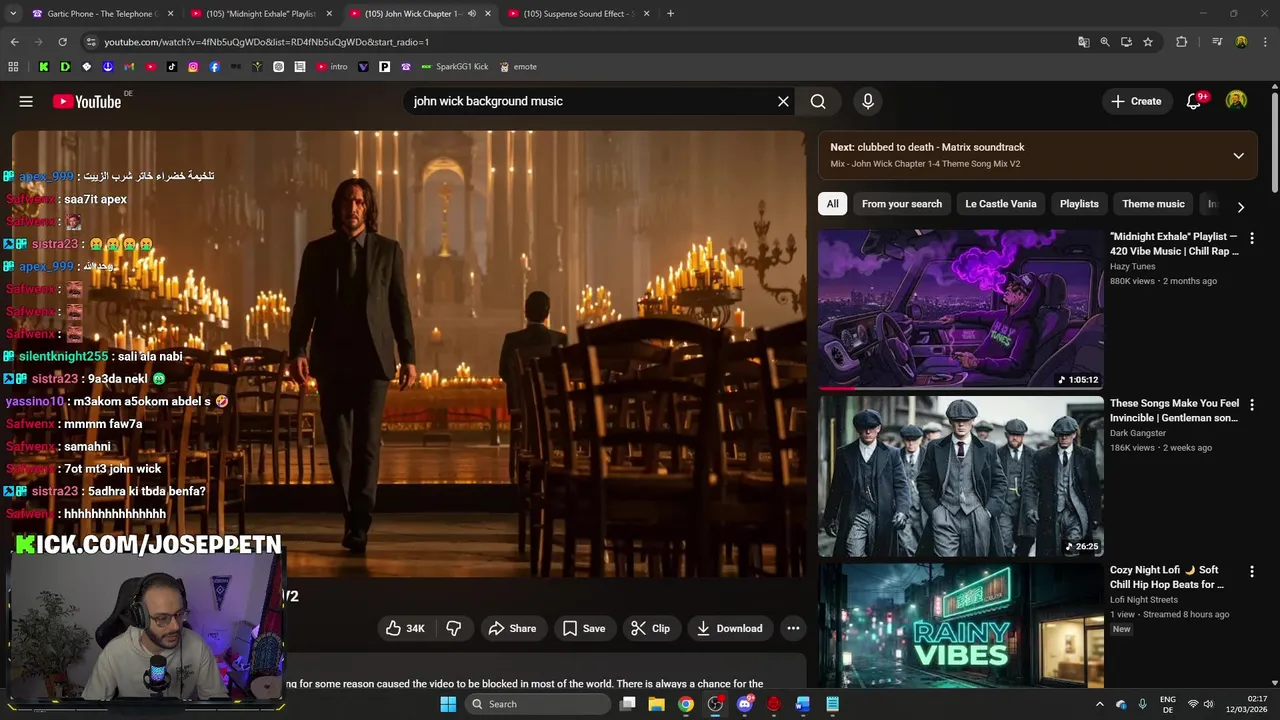Open the browser extensions puzzle icon
This screenshot has width=1280, height=720.
click(1182, 42)
